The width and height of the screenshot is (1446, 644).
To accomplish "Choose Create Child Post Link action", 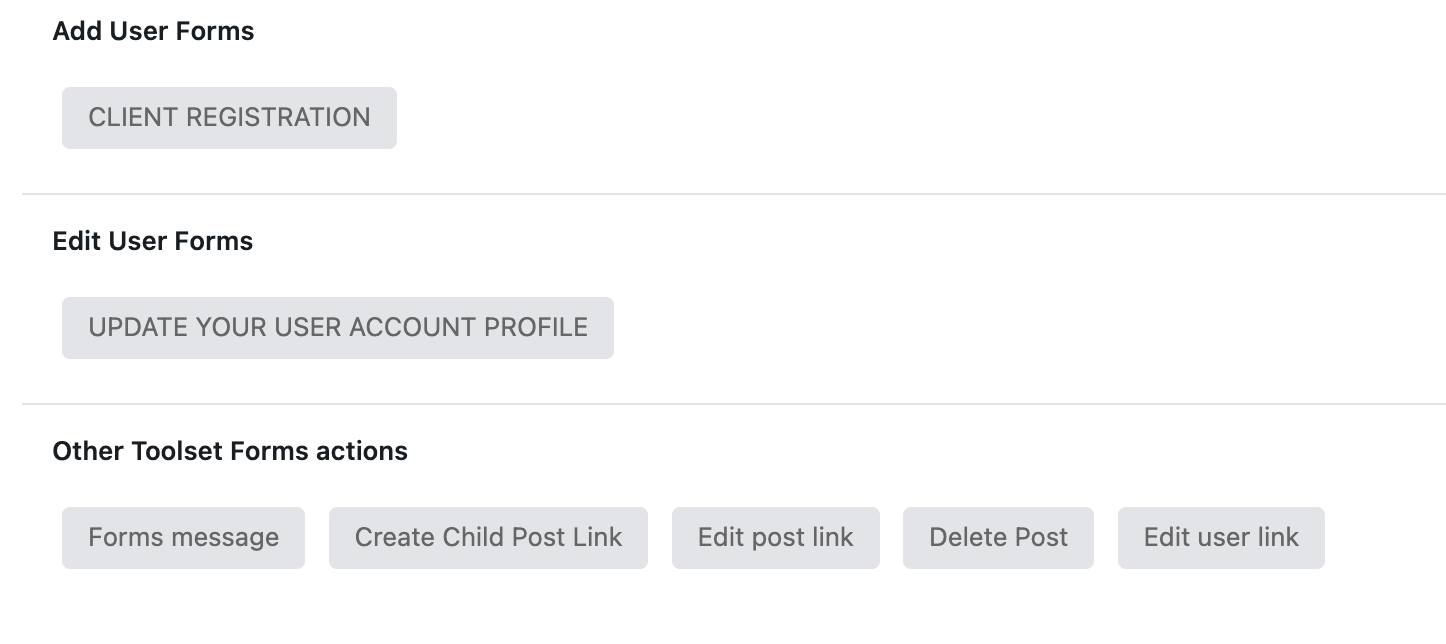I will point(488,538).
